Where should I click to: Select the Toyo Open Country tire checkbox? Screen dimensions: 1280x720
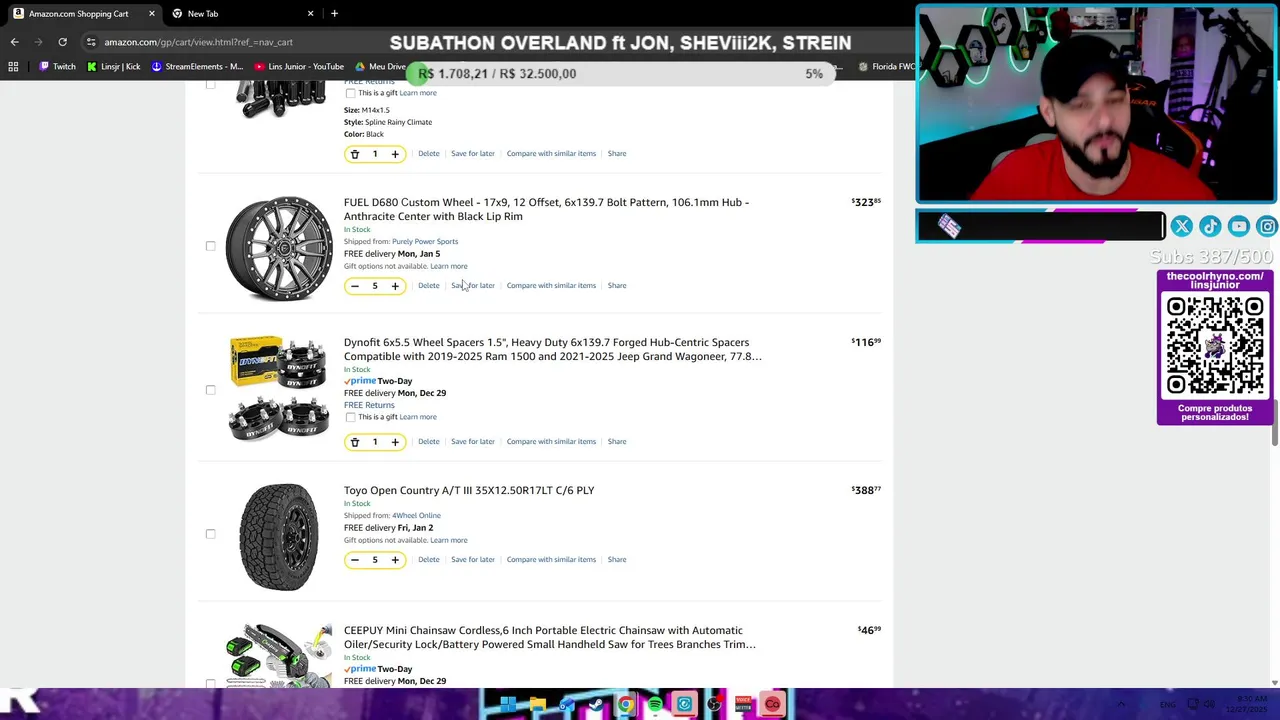pos(210,534)
